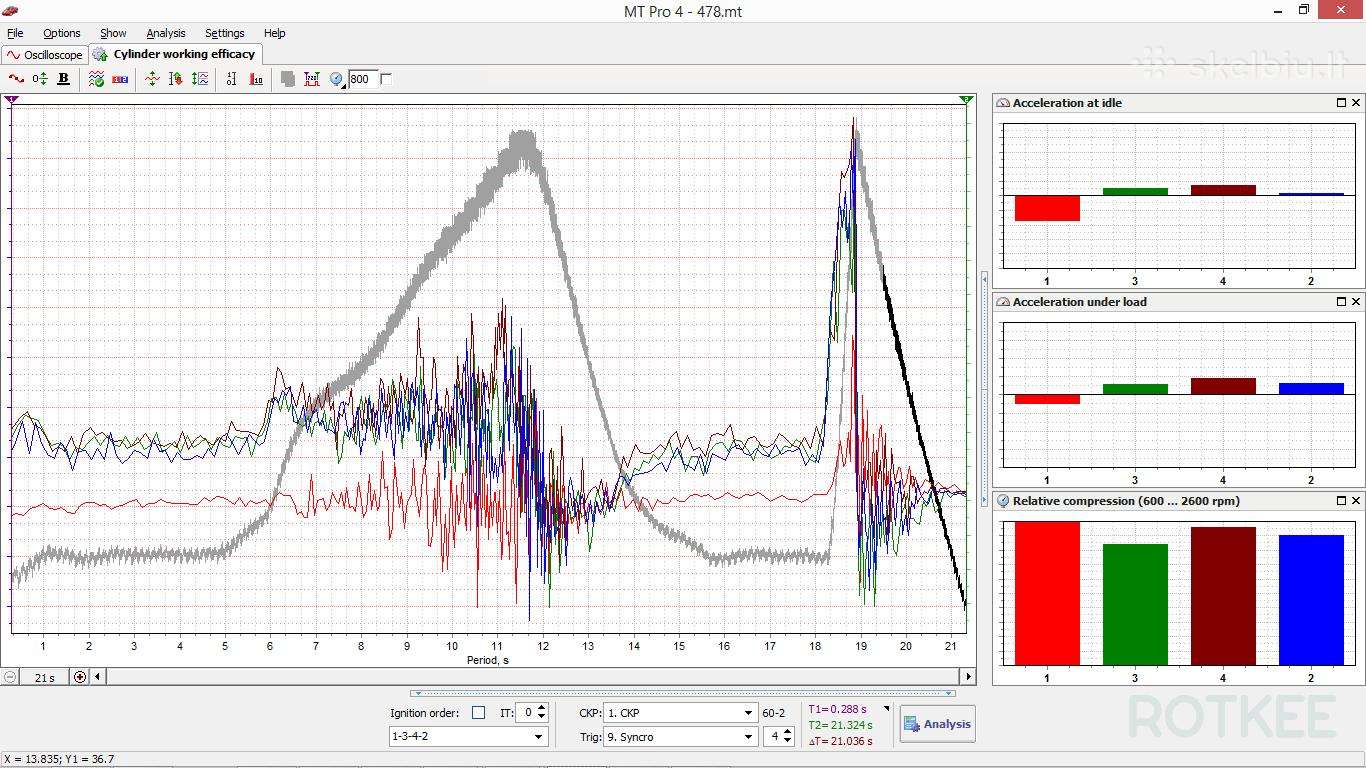This screenshot has height=768, width=1366.
Task: Close the Relative compression panel
Action: pyautogui.click(x=1356, y=500)
